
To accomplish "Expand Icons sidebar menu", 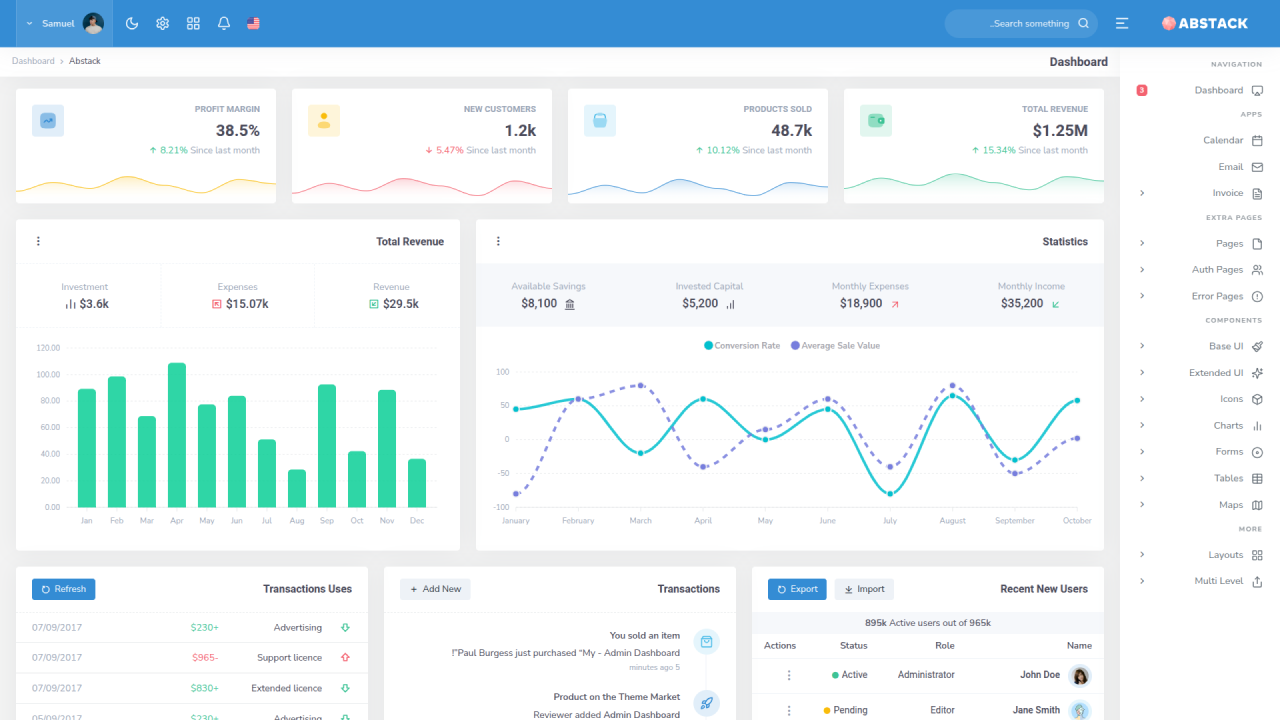I will click(x=1200, y=399).
